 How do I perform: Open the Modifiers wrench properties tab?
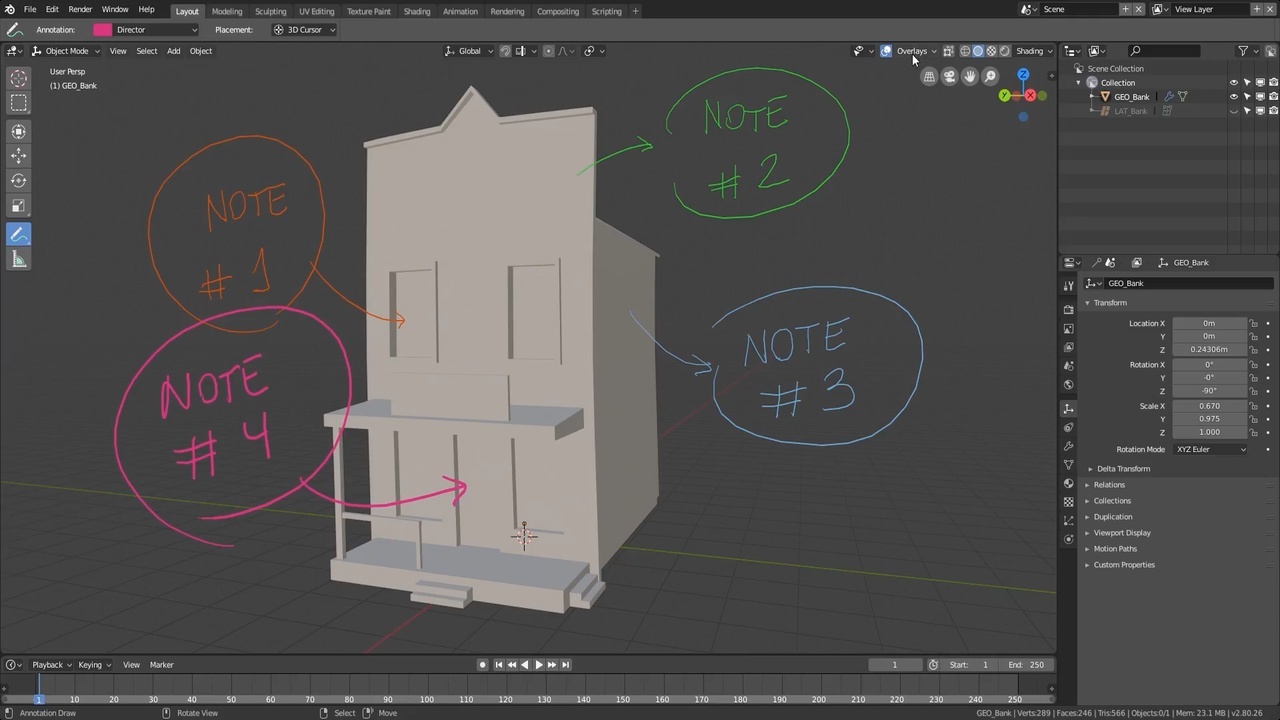tap(1069, 446)
